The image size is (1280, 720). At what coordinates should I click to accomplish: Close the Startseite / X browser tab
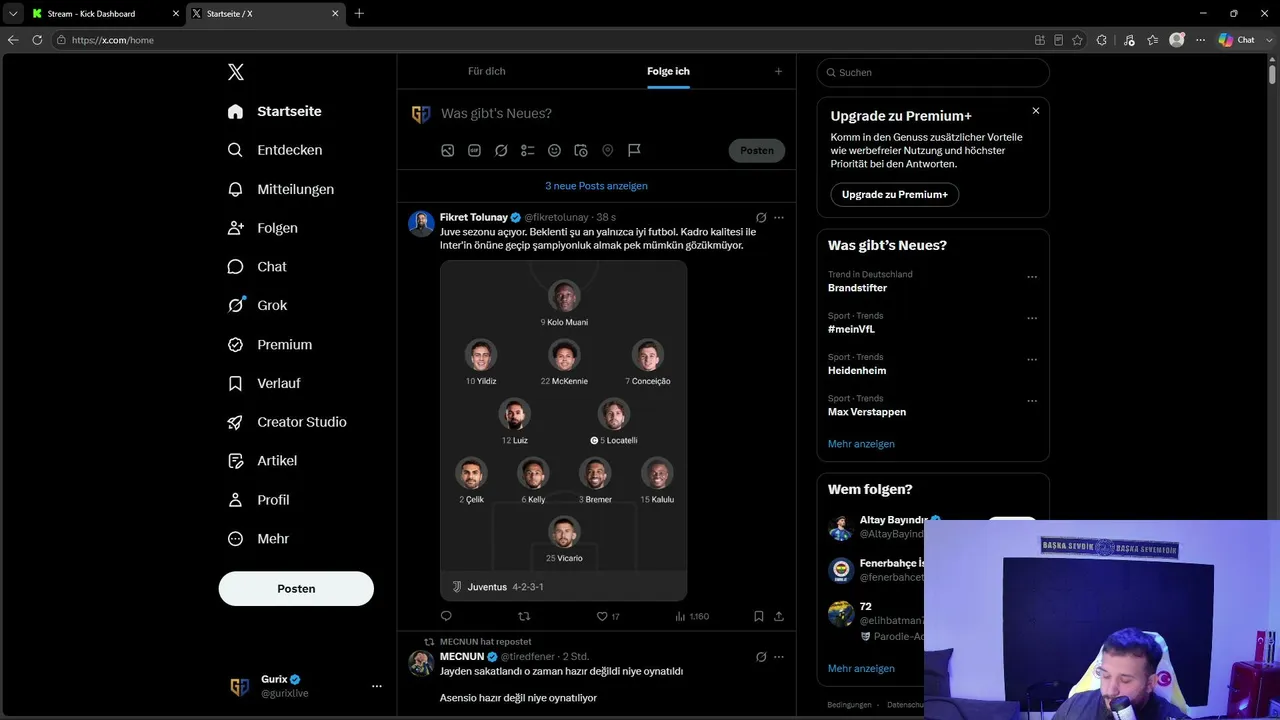point(335,14)
